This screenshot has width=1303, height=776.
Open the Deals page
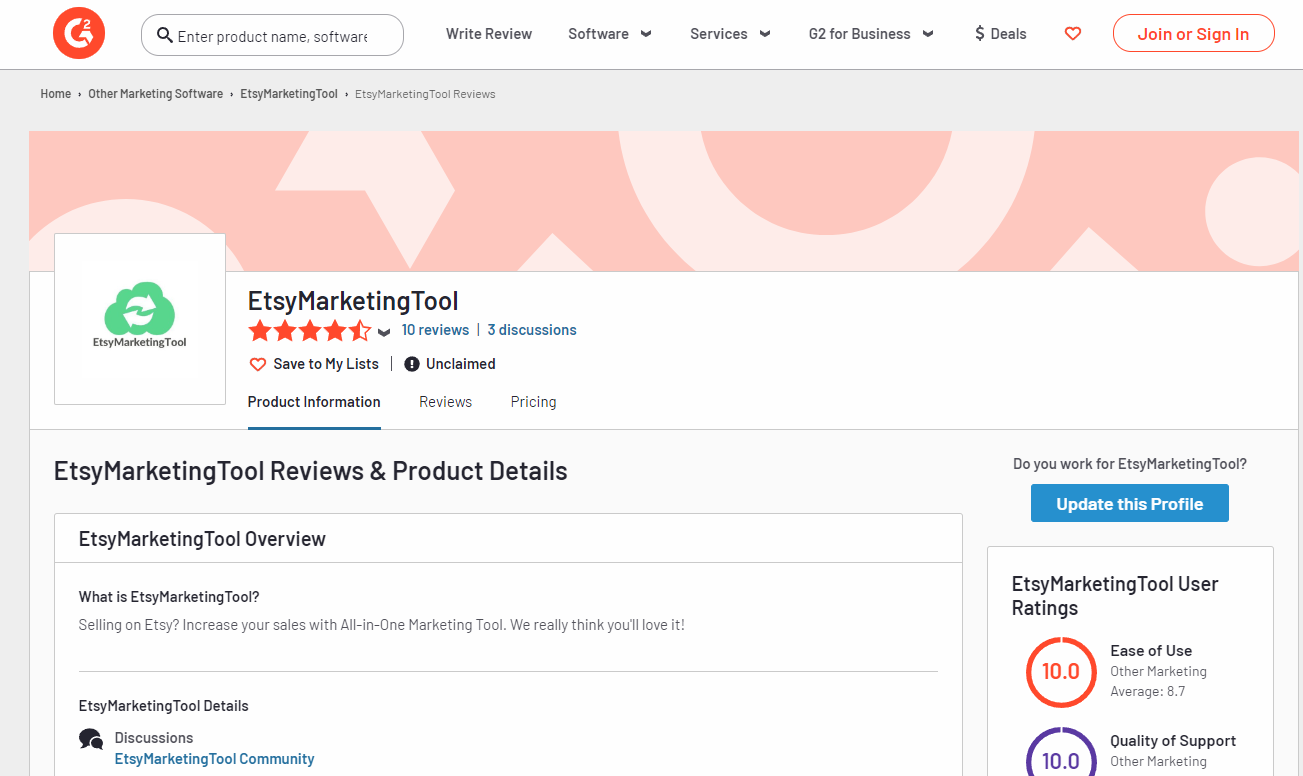pyautogui.click(x=1001, y=34)
